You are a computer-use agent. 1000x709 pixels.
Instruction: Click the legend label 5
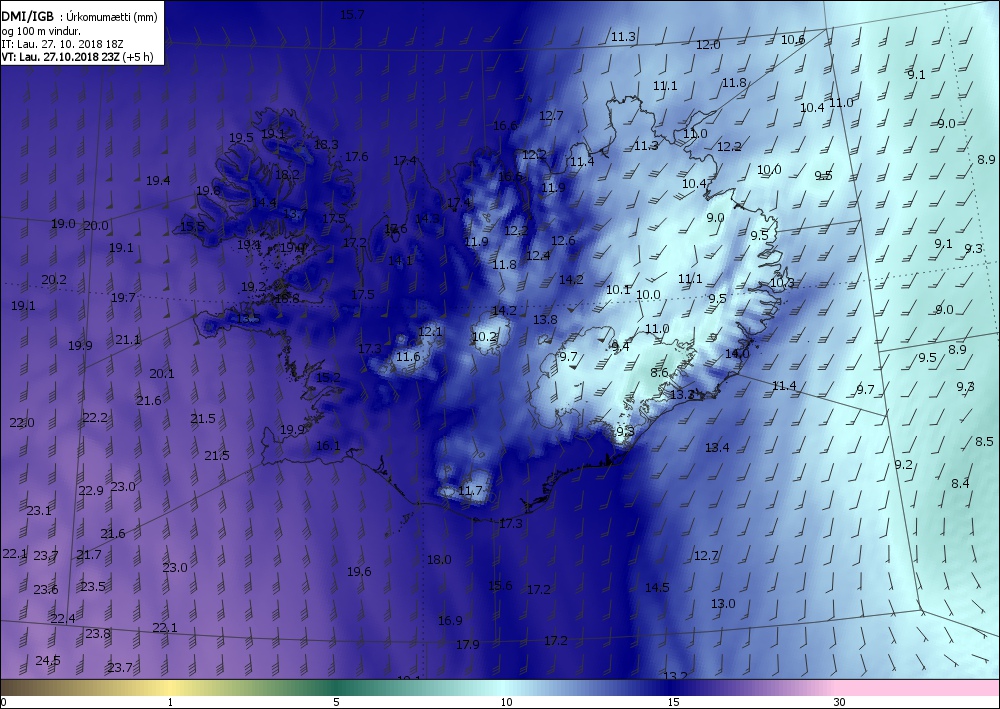tap(336, 703)
